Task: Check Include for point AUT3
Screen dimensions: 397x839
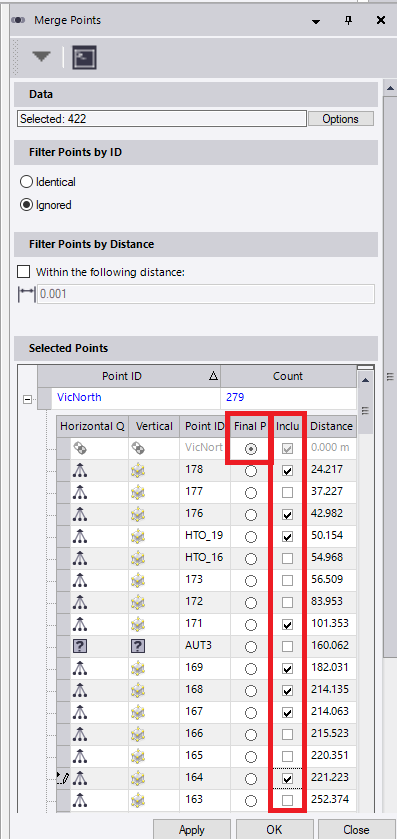Action: coord(288,646)
